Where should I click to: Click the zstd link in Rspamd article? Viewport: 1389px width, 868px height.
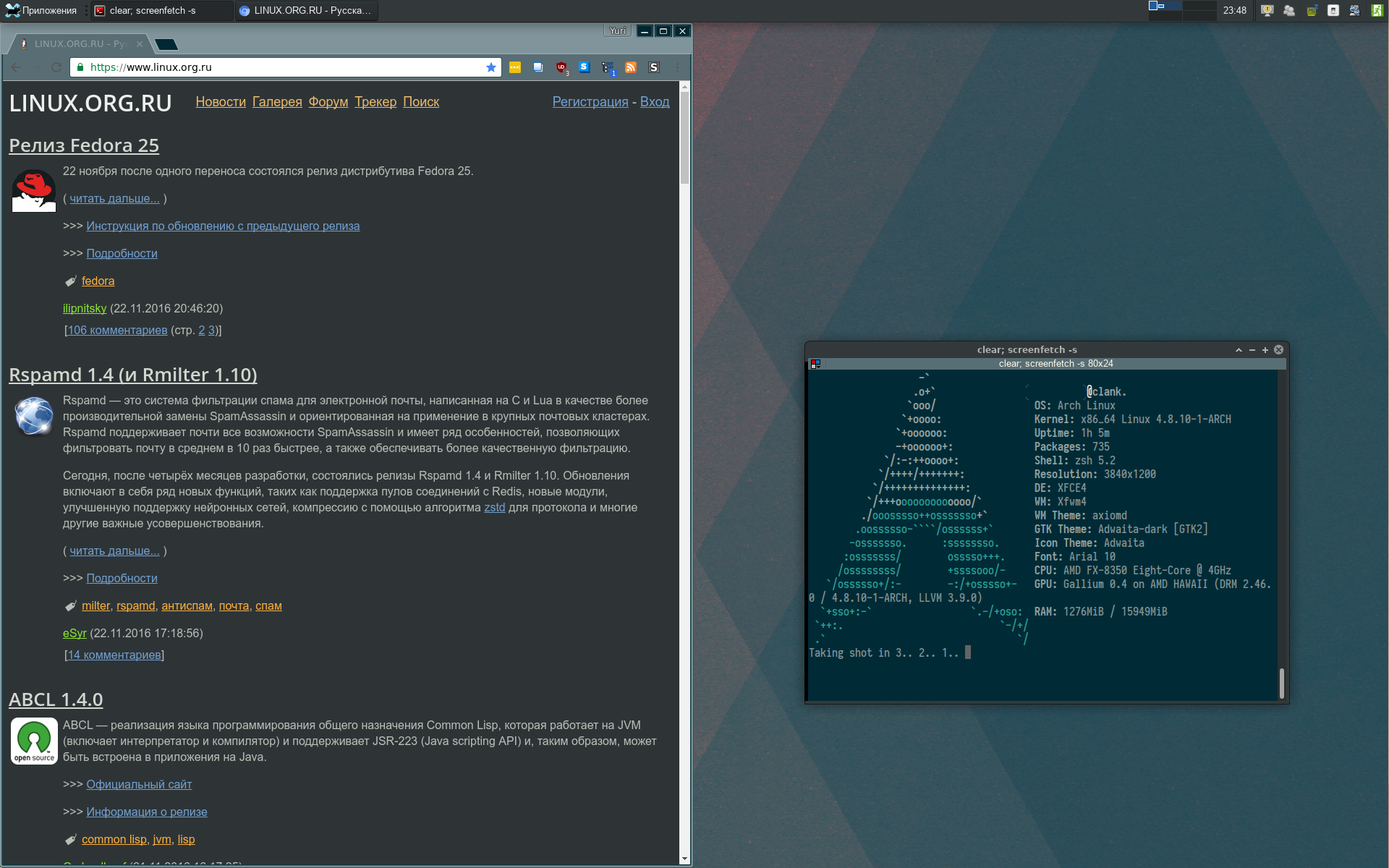495,508
